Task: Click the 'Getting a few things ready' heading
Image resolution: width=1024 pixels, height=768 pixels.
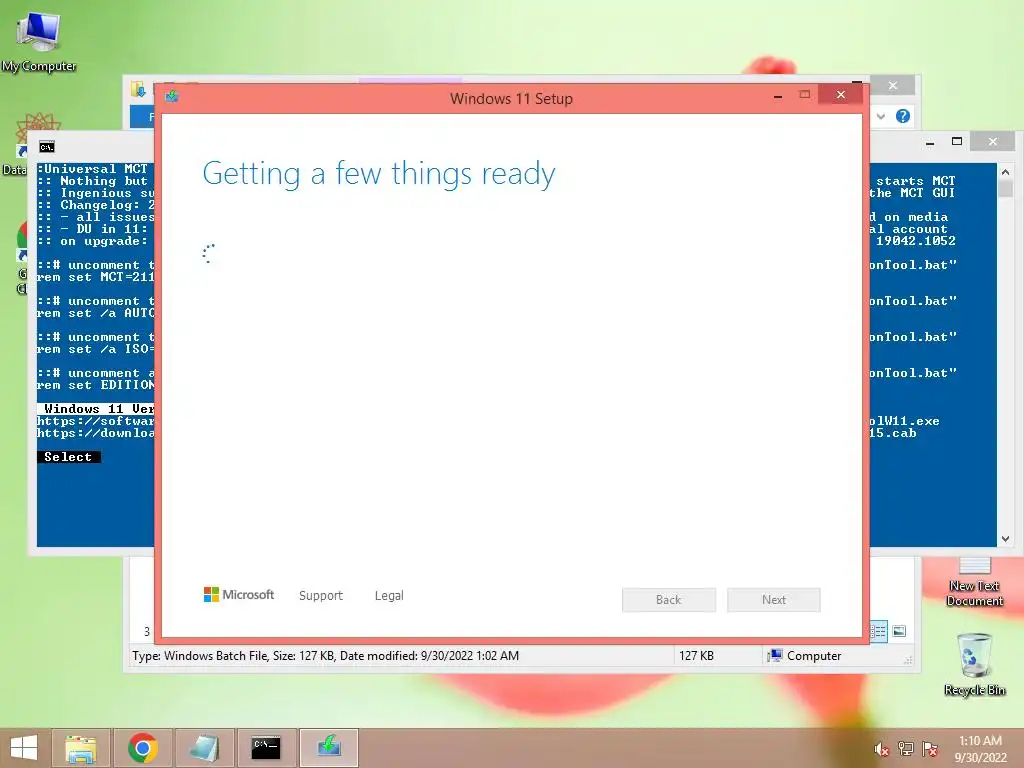Action: point(379,174)
